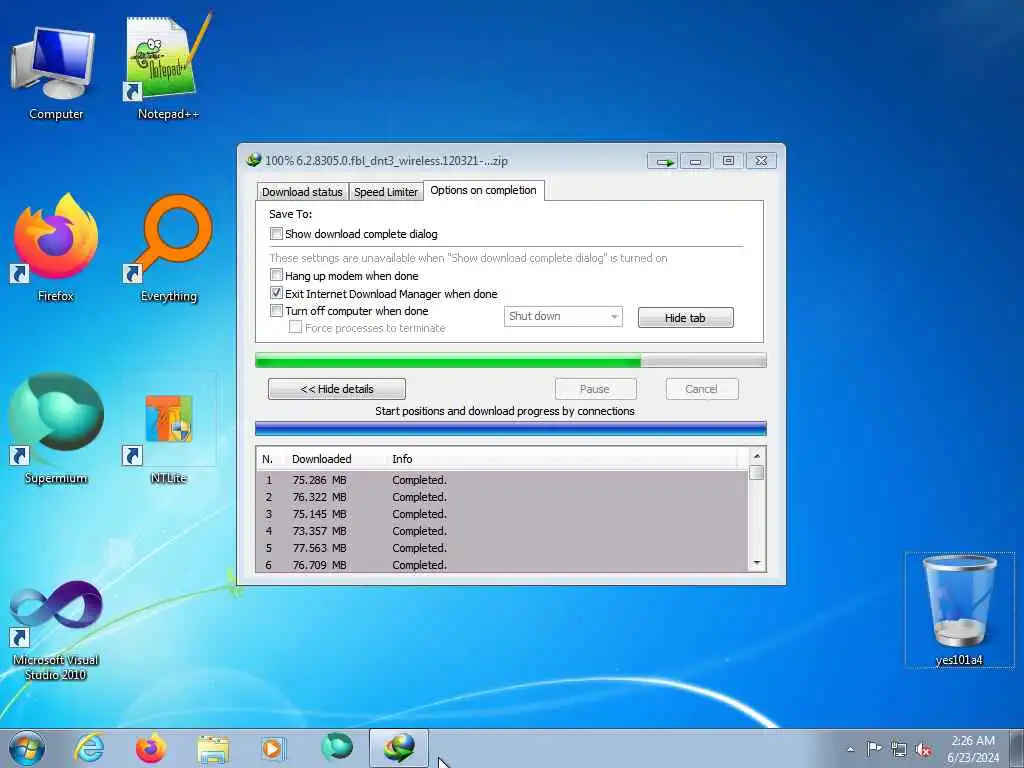Viewport: 1024px width, 768px height.
Task: Launch Internet Explorer from the taskbar
Action: click(89, 748)
